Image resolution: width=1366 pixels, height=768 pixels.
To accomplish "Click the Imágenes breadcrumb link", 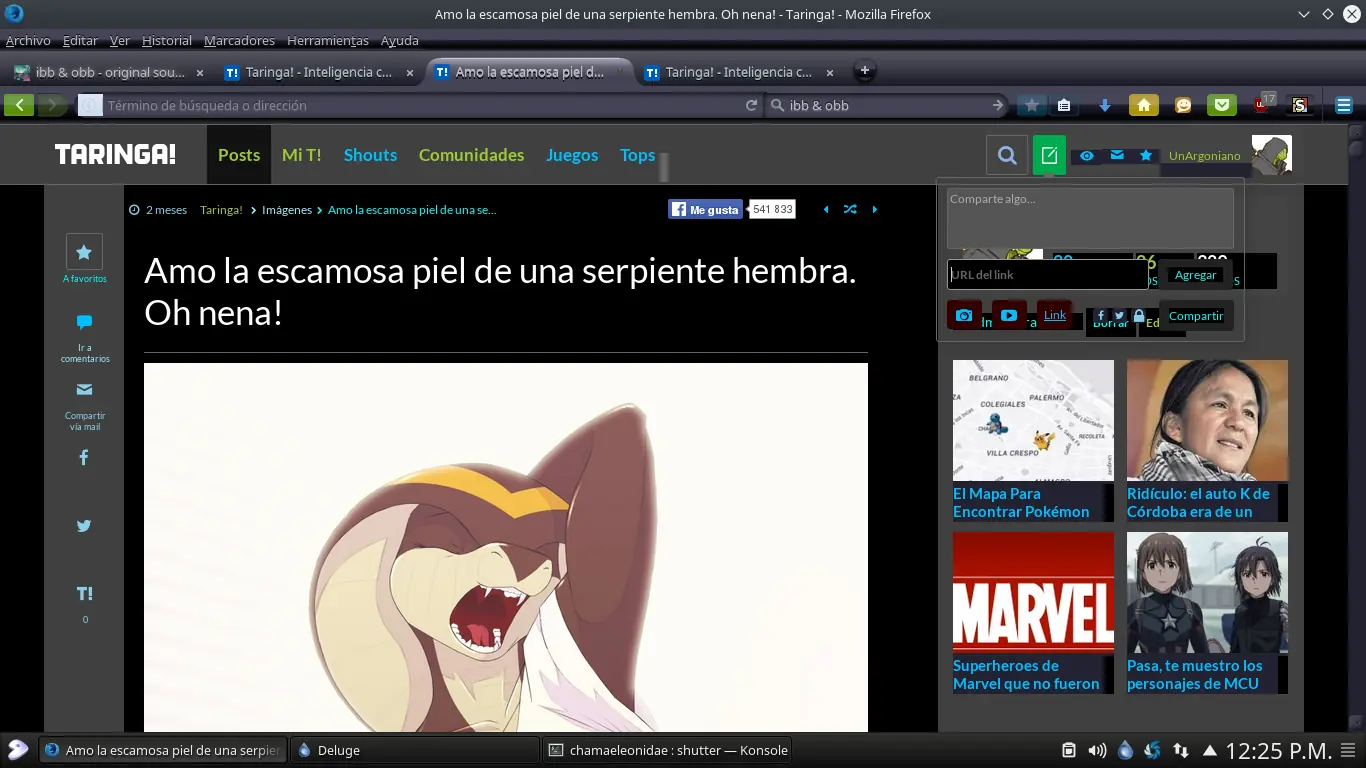I will click(287, 210).
